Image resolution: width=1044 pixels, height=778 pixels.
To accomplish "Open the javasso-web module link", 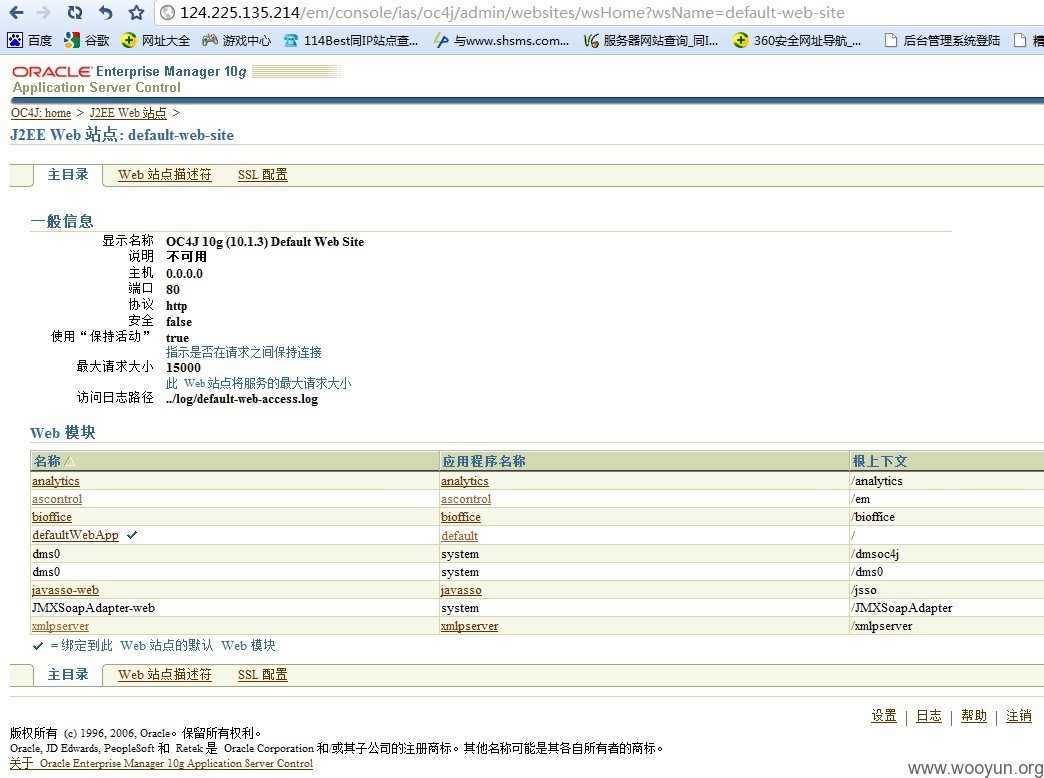I will click(x=65, y=590).
